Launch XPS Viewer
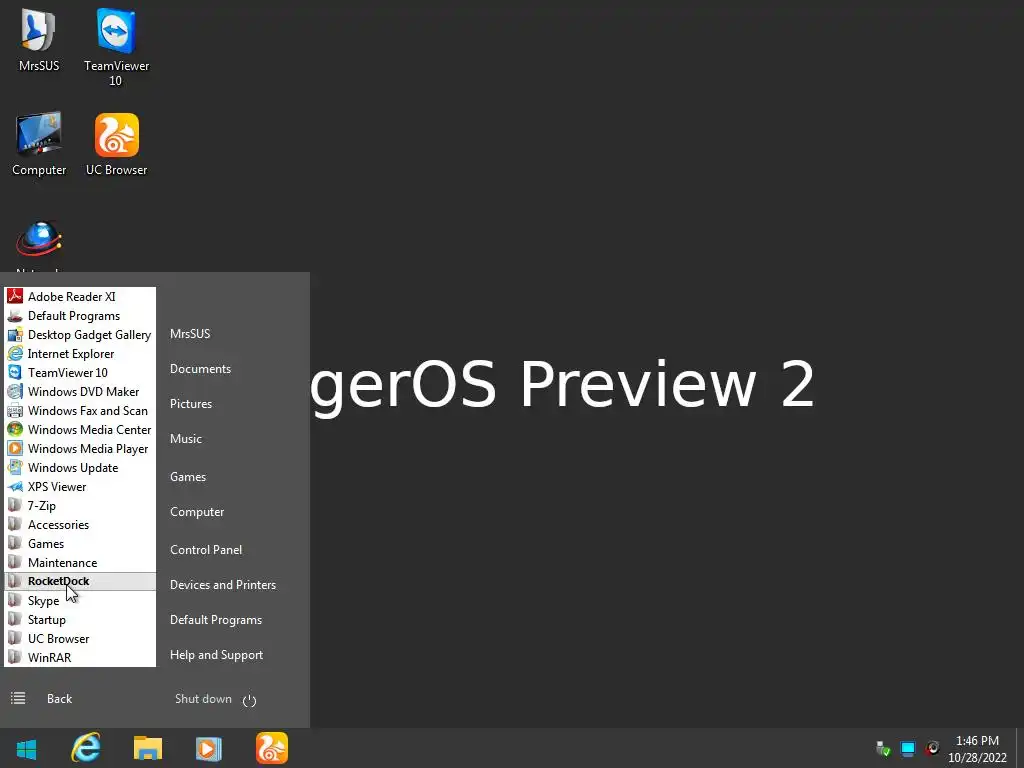This screenshot has height=768, width=1024. 80,487
